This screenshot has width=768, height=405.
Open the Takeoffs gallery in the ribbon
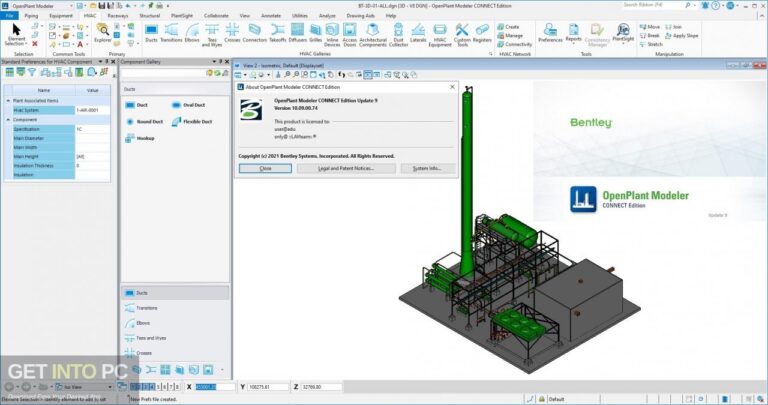277,33
